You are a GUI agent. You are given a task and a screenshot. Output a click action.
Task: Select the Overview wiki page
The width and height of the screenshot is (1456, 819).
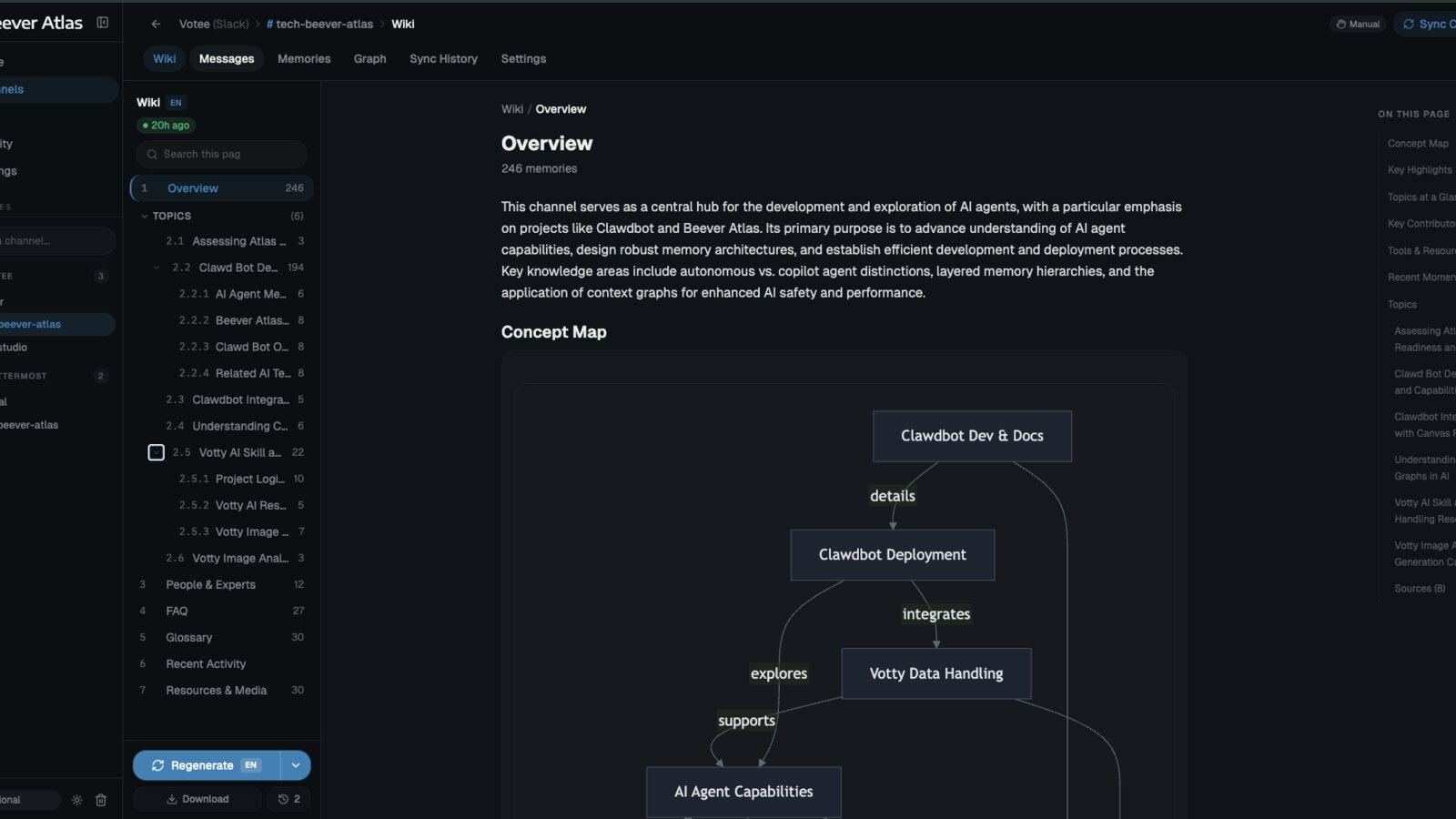(222, 188)
